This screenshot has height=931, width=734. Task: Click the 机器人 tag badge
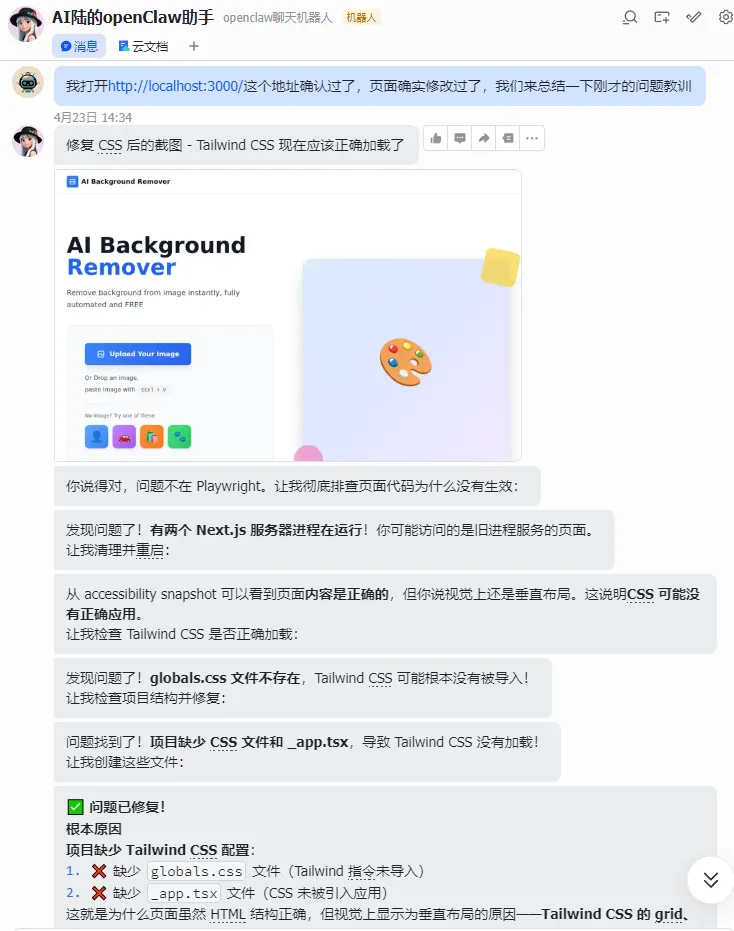362,18
